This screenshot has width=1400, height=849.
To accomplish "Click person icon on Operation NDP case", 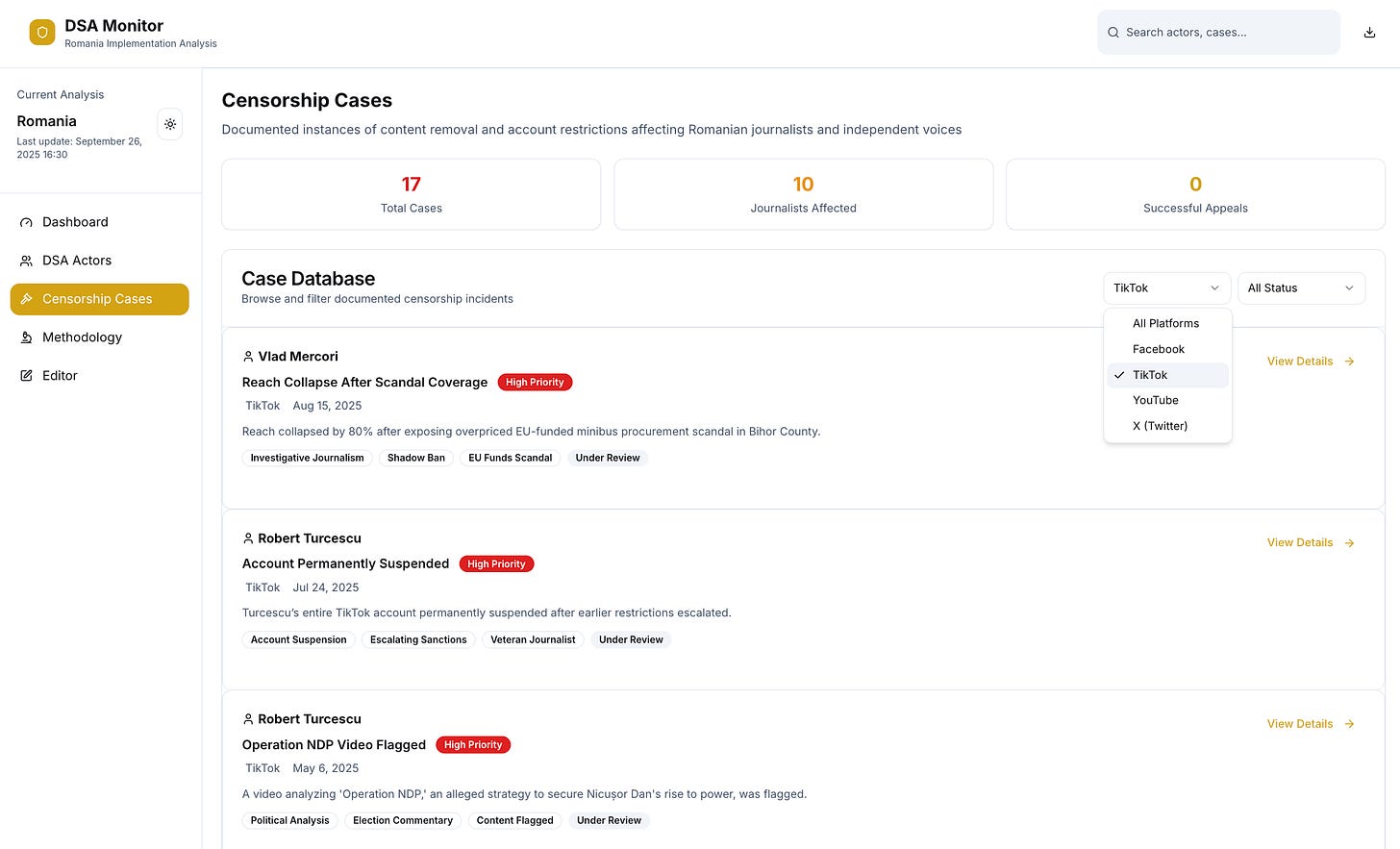I will click(x=248, y=719).
